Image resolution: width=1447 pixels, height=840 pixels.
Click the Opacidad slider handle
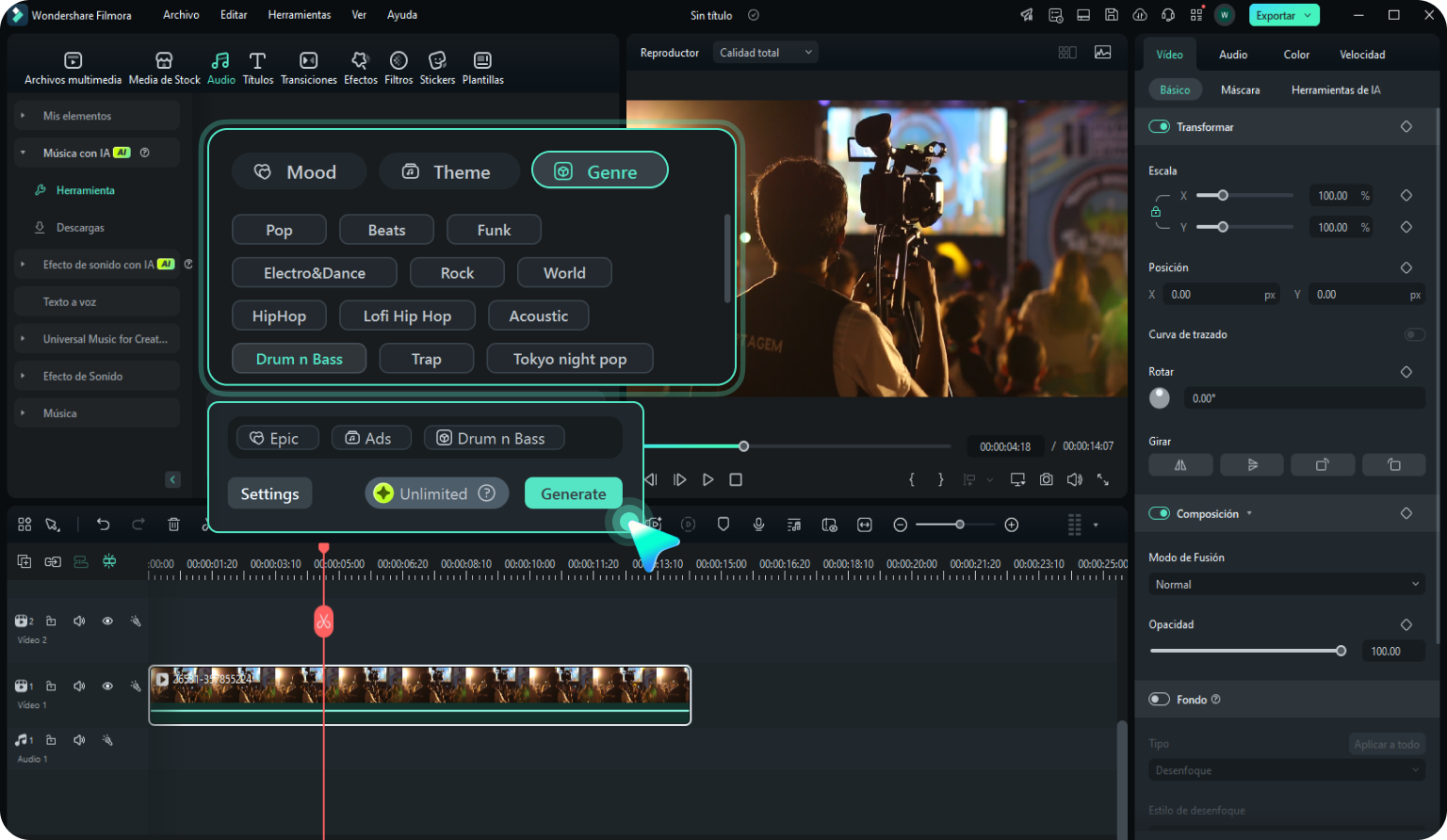1341,651
